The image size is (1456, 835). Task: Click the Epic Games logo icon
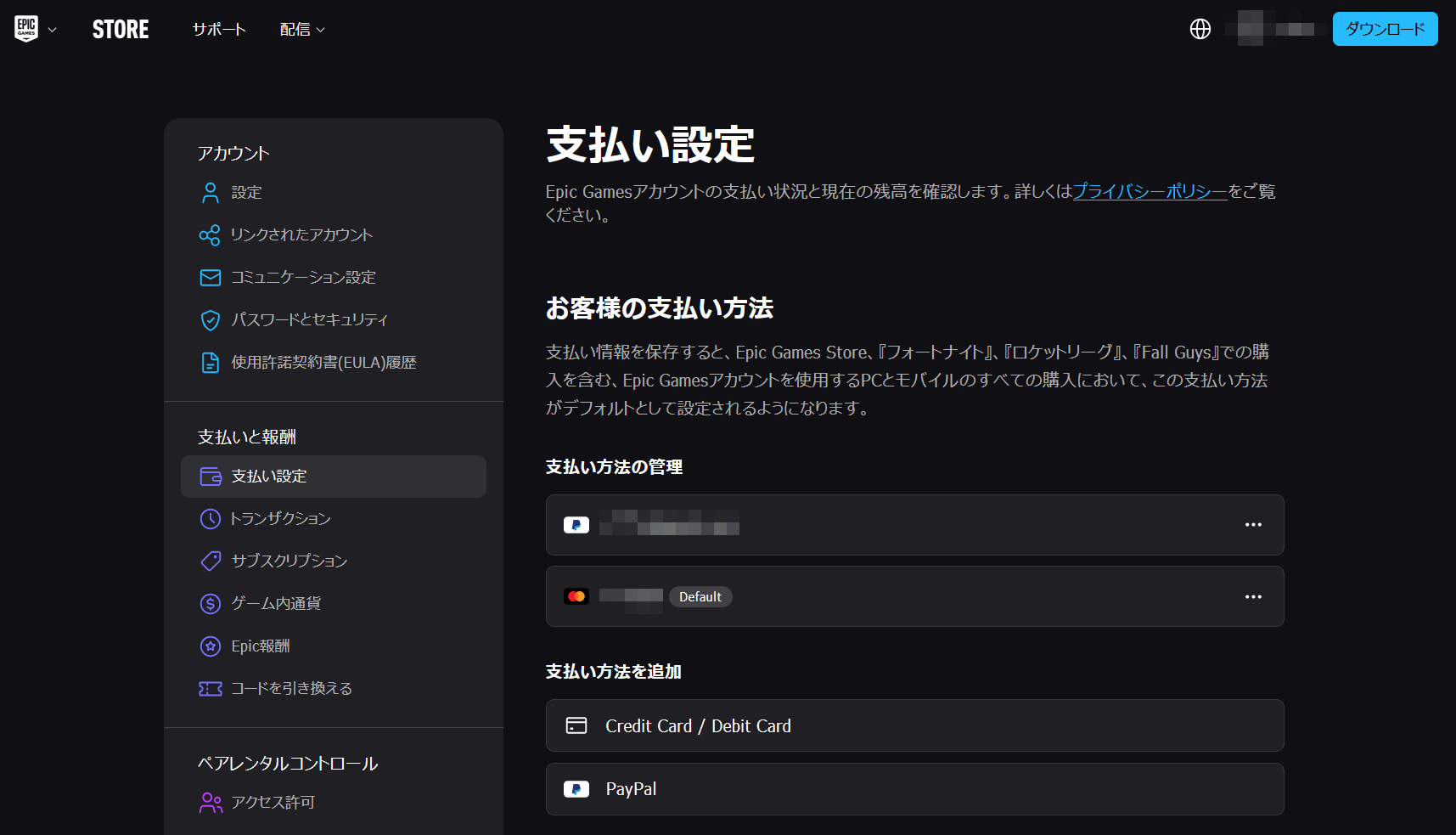(x=26, y=29)
